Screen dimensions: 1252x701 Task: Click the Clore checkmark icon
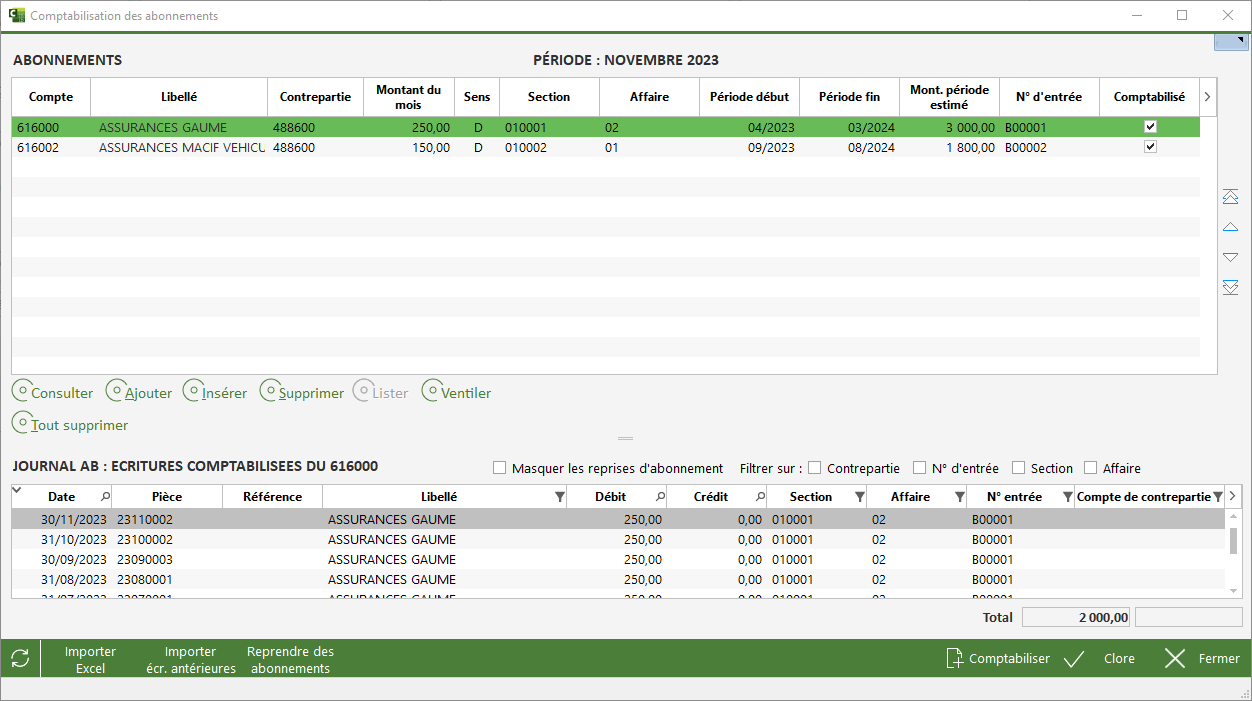click(1075, 659)
